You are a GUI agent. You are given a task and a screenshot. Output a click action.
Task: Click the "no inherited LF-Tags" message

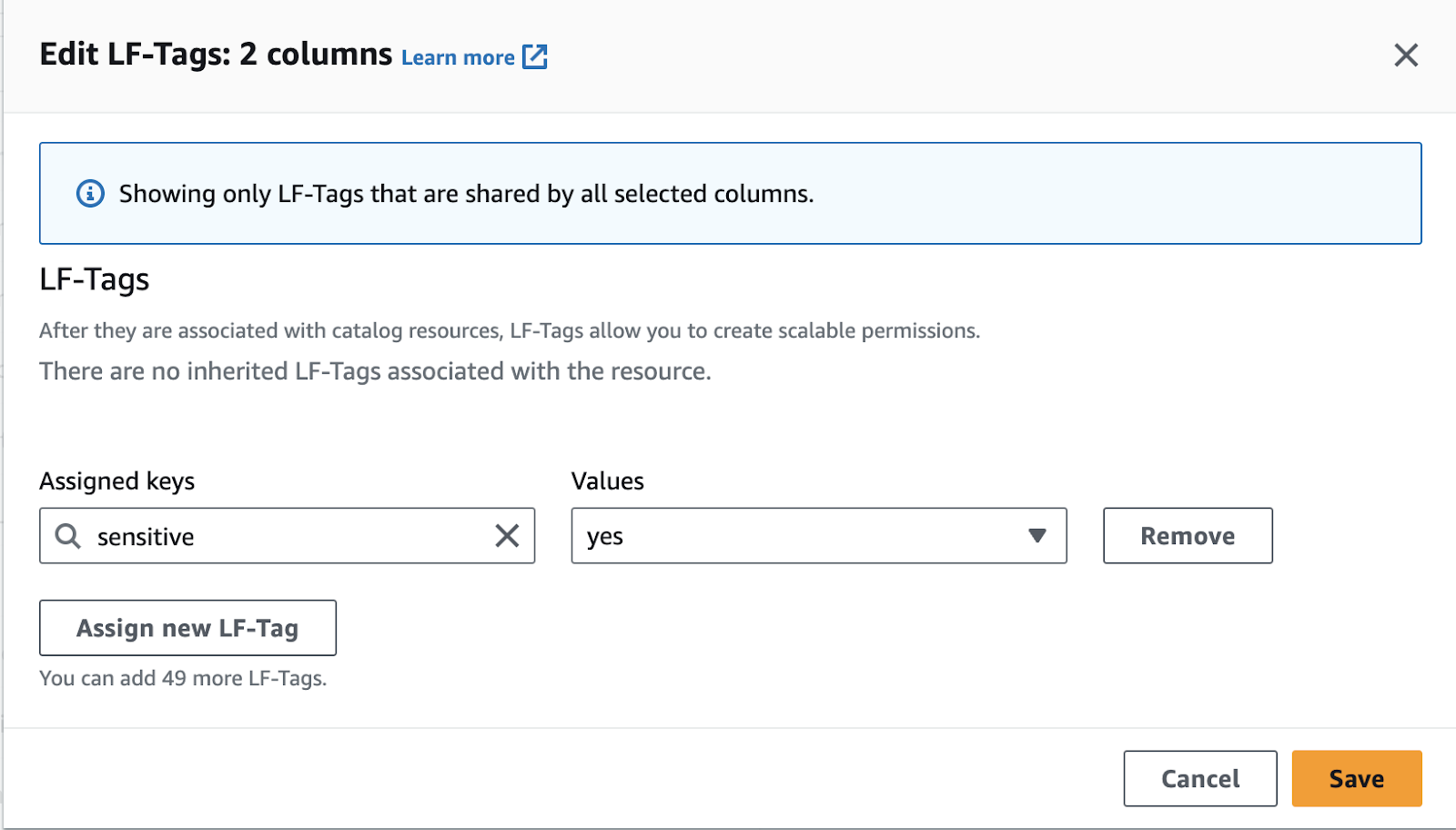tap(375, 371)
